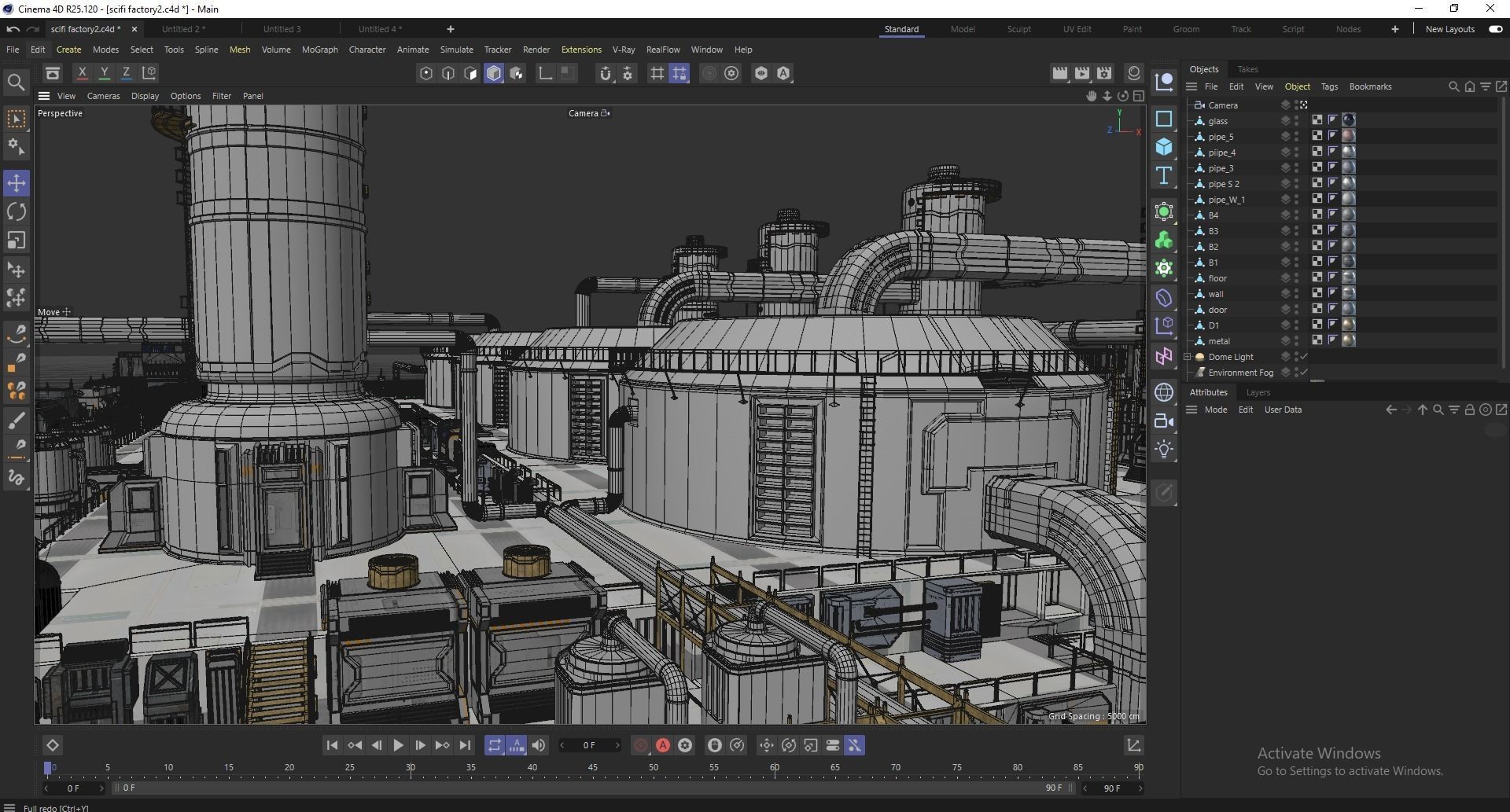Switch to the Layers tab
Image resolution: width=1510 pixels, height=812 pixels.
click(x=1258, y=392)
